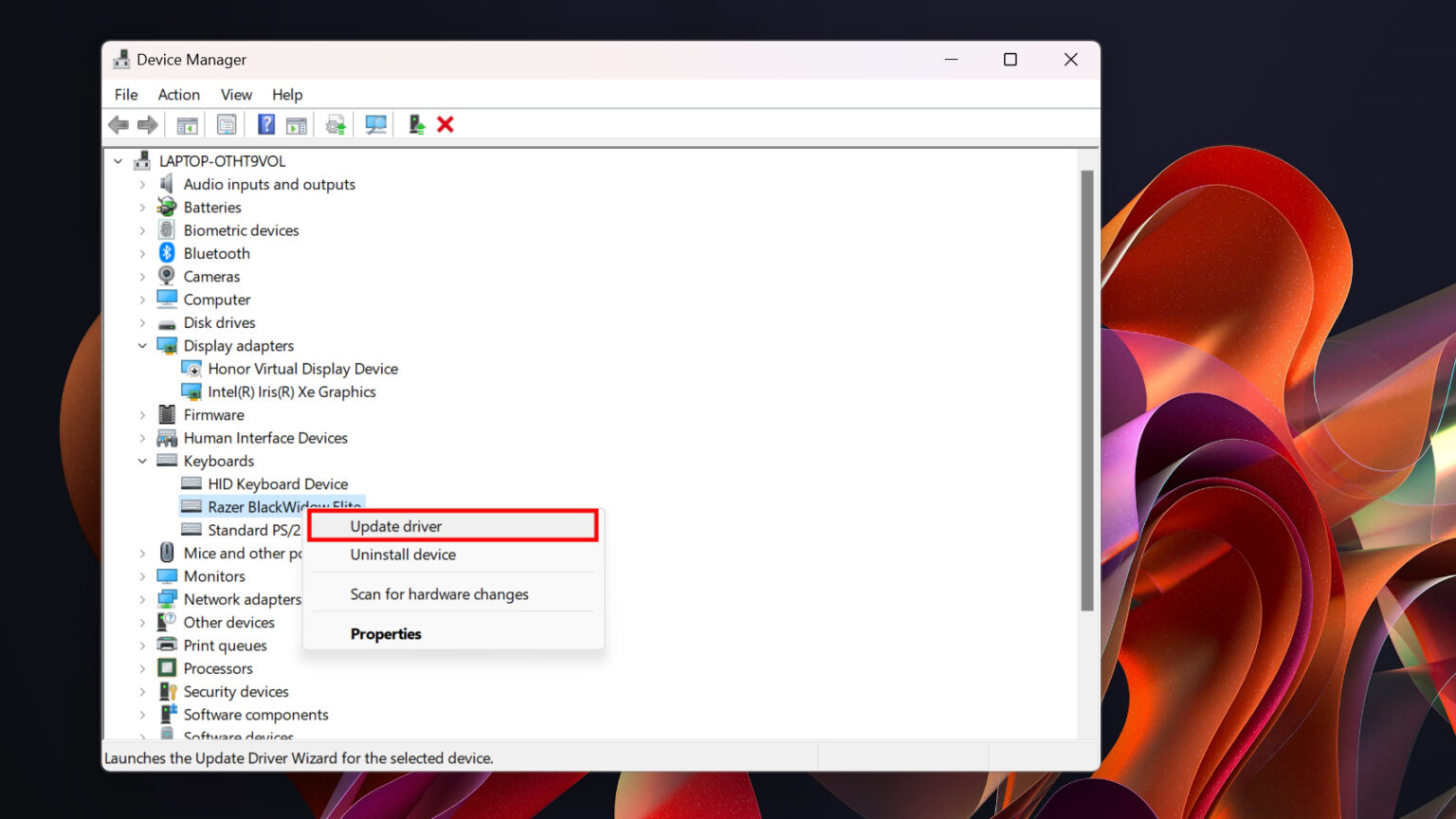1456x819 pixels.
Task: Click the Properties toolbar icon
Action: [x=226, y=124]
